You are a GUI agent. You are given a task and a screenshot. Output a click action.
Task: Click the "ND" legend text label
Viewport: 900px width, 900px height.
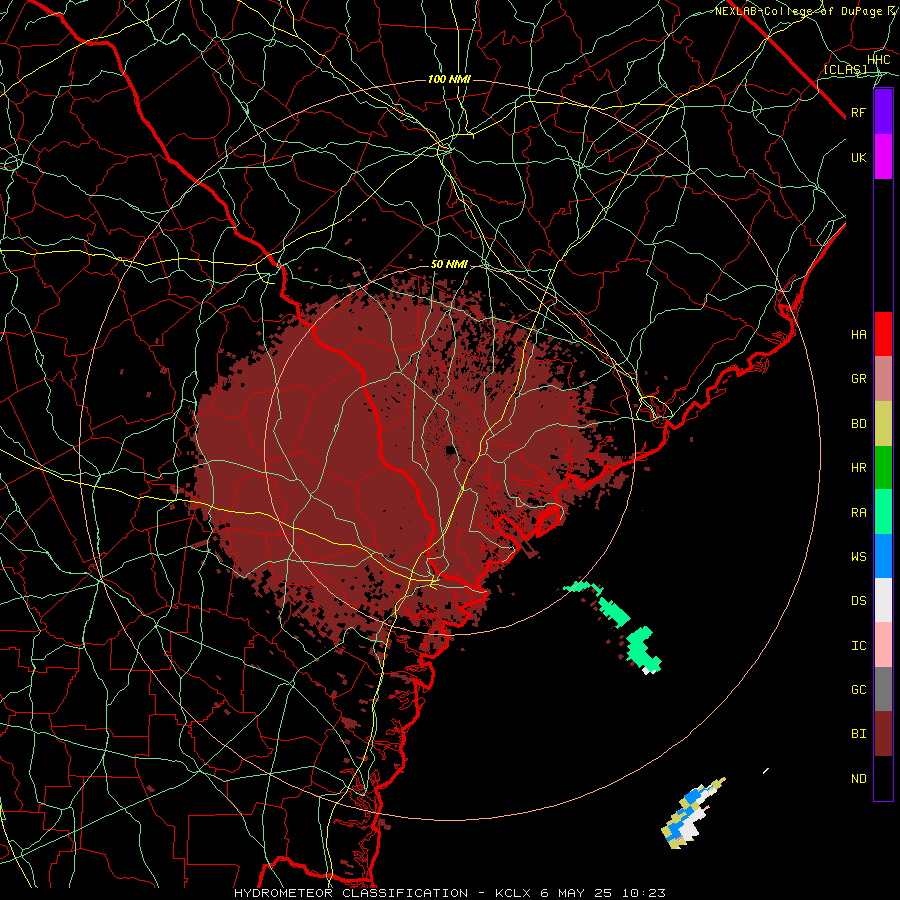(859, 779)
